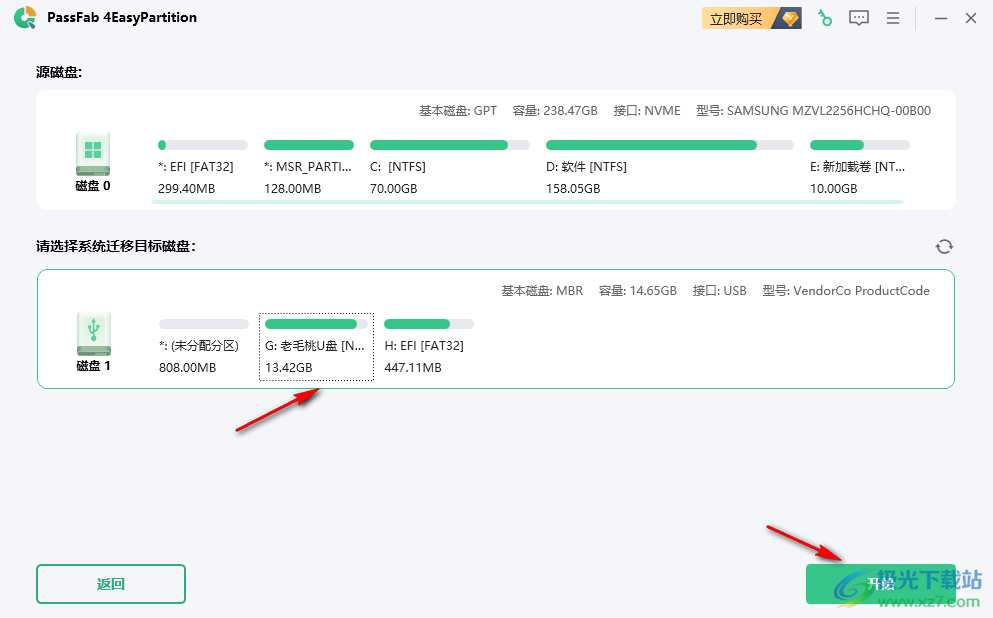The image size is (993, 618).
Task: Click the usage bar of D: 软件
Action: [669, 145]
